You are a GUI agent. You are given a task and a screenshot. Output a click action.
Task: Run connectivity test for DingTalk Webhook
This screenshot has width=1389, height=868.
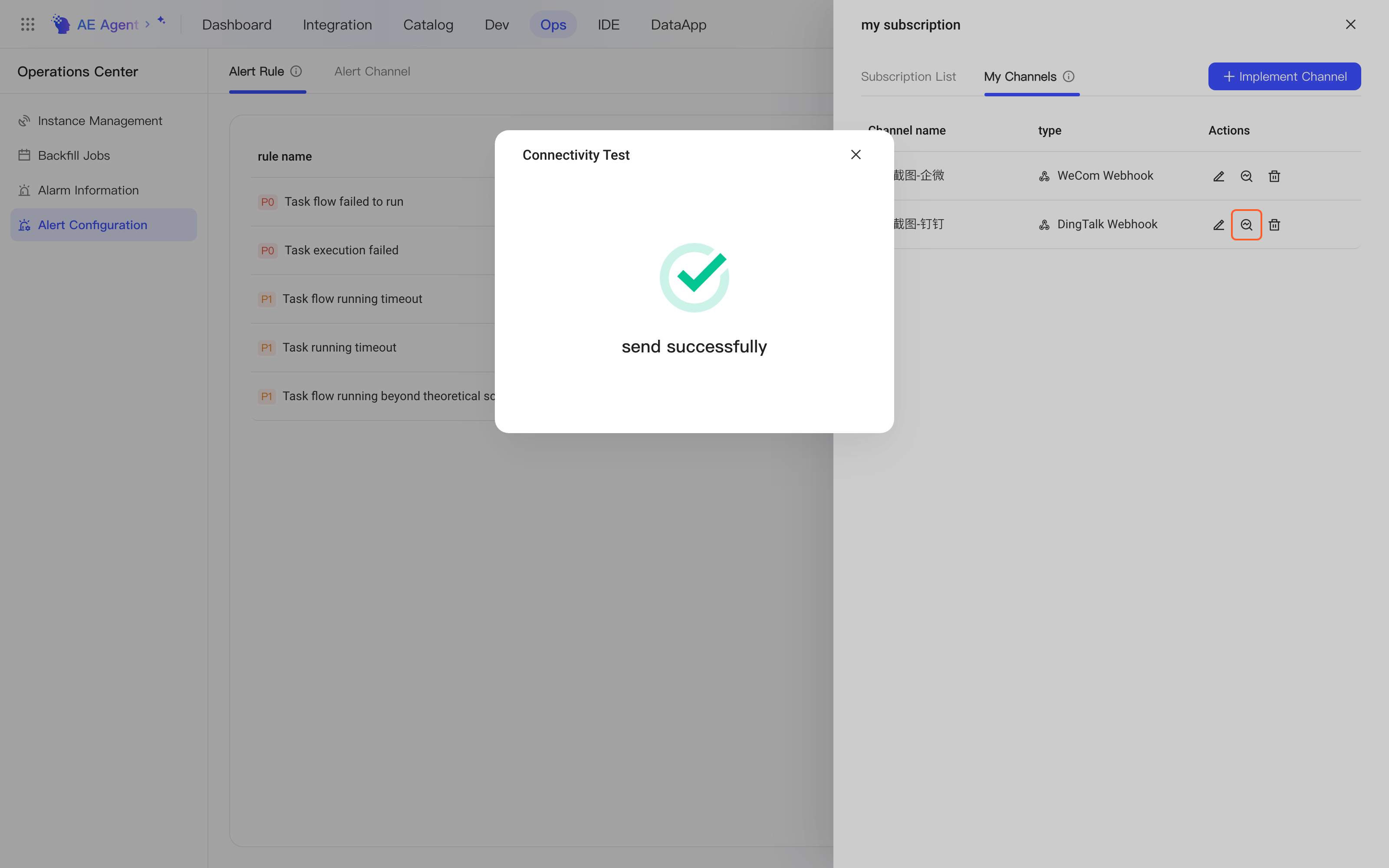(x=1246, y=225)
